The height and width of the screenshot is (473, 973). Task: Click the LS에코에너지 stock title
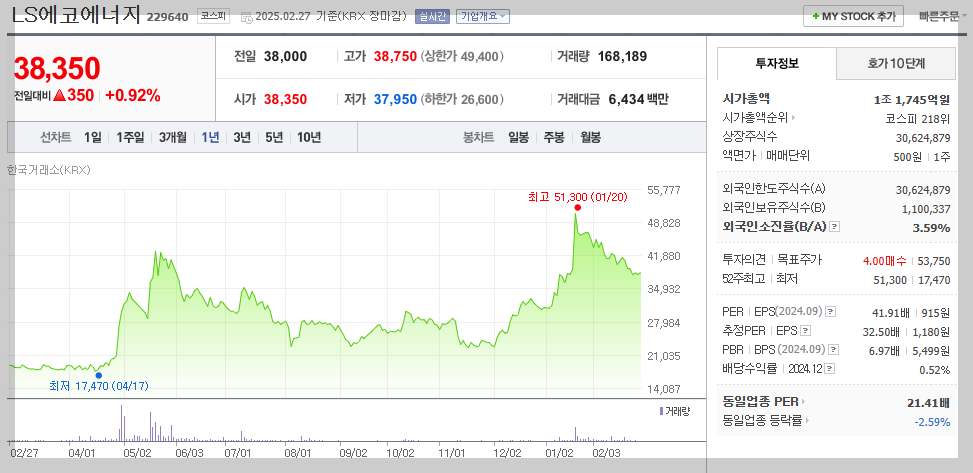[x=76, y=16]
